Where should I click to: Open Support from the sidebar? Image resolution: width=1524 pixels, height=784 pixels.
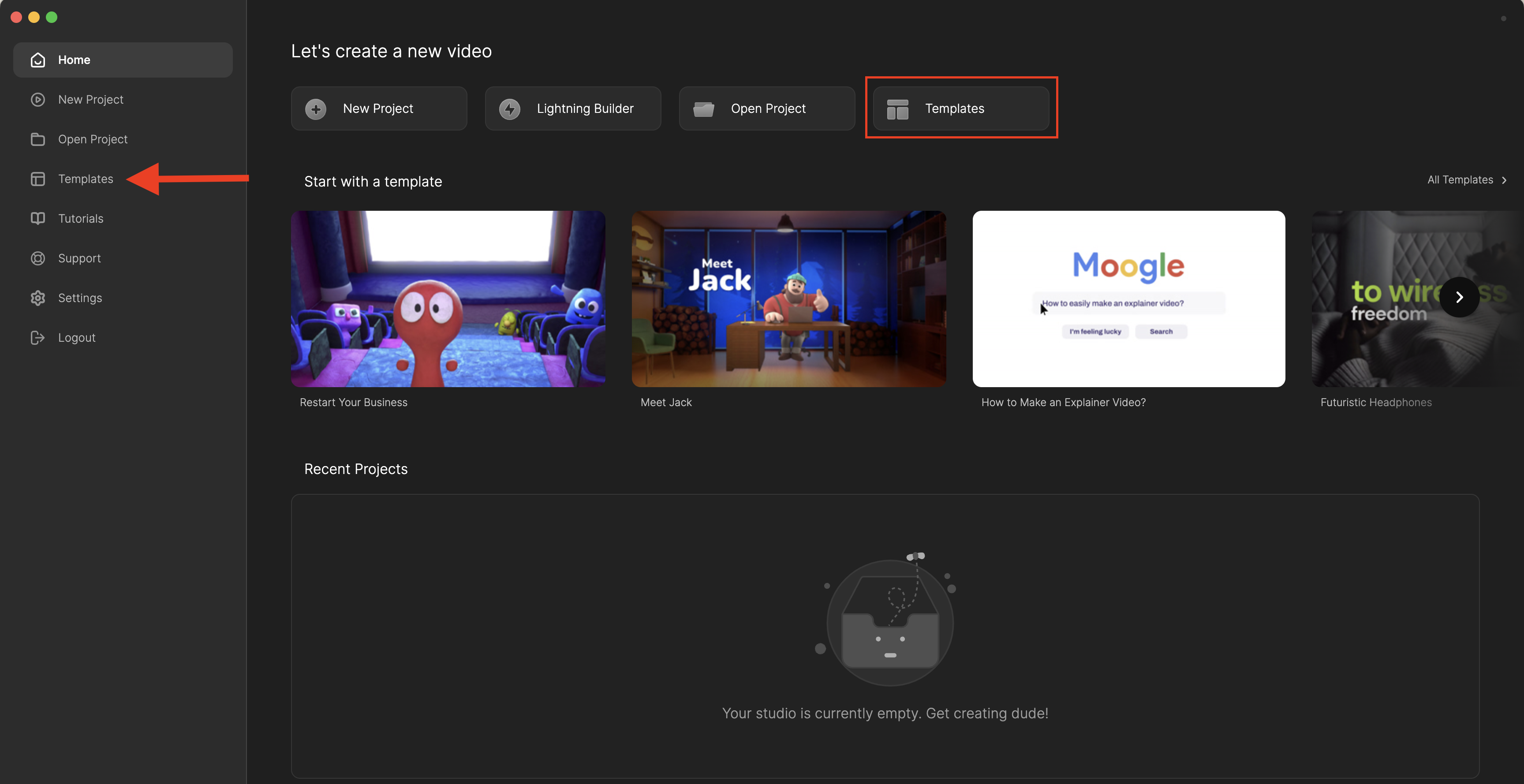tap(123, 258)
